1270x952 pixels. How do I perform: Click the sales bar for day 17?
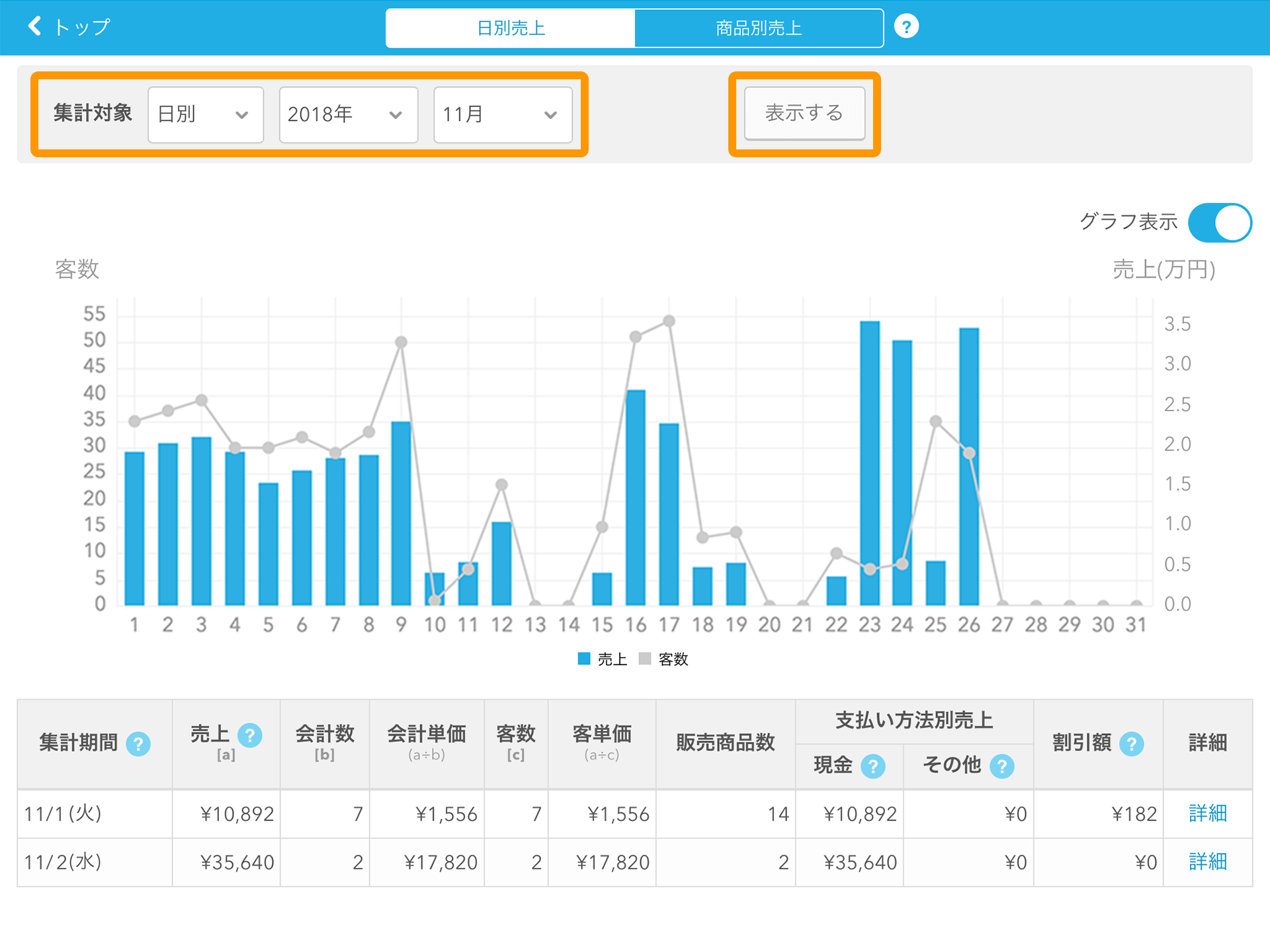coord(669,514)
